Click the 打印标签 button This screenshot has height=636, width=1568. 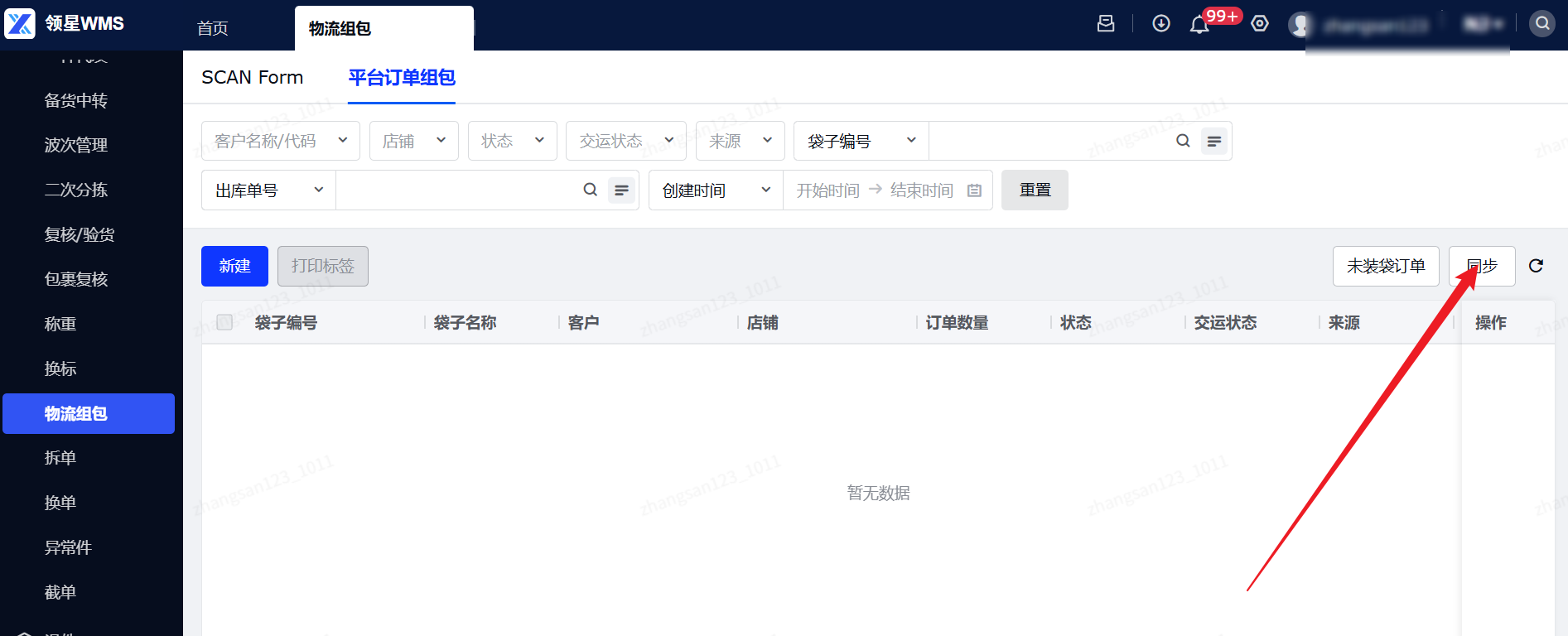pyautogui.click(x=323, y=266)
